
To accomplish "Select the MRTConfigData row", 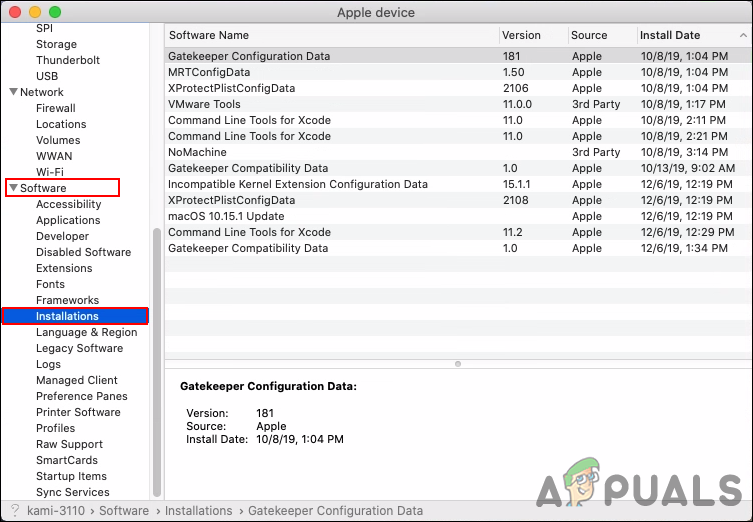I will [458, 72].
